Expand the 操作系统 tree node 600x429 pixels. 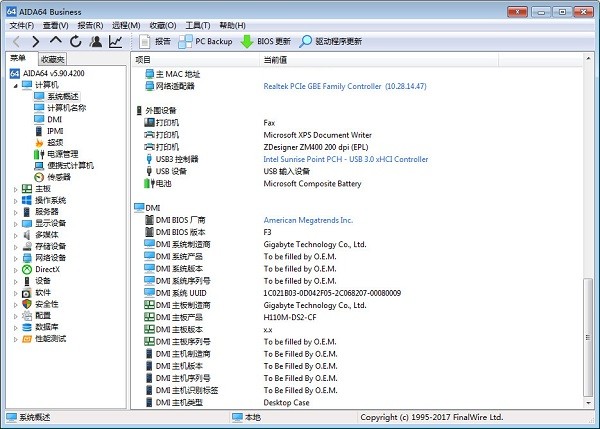[x=15, y=200]
